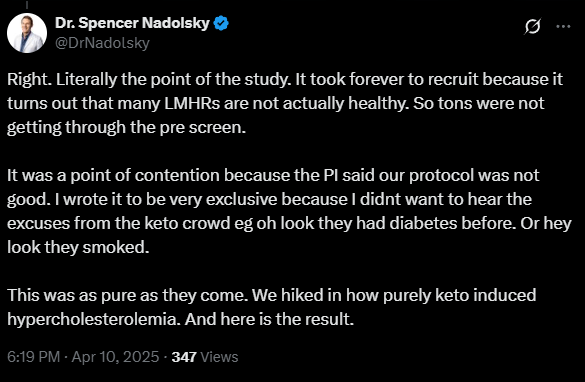
Task: Select the Apr 10, 2025 date
Action: 115,357
